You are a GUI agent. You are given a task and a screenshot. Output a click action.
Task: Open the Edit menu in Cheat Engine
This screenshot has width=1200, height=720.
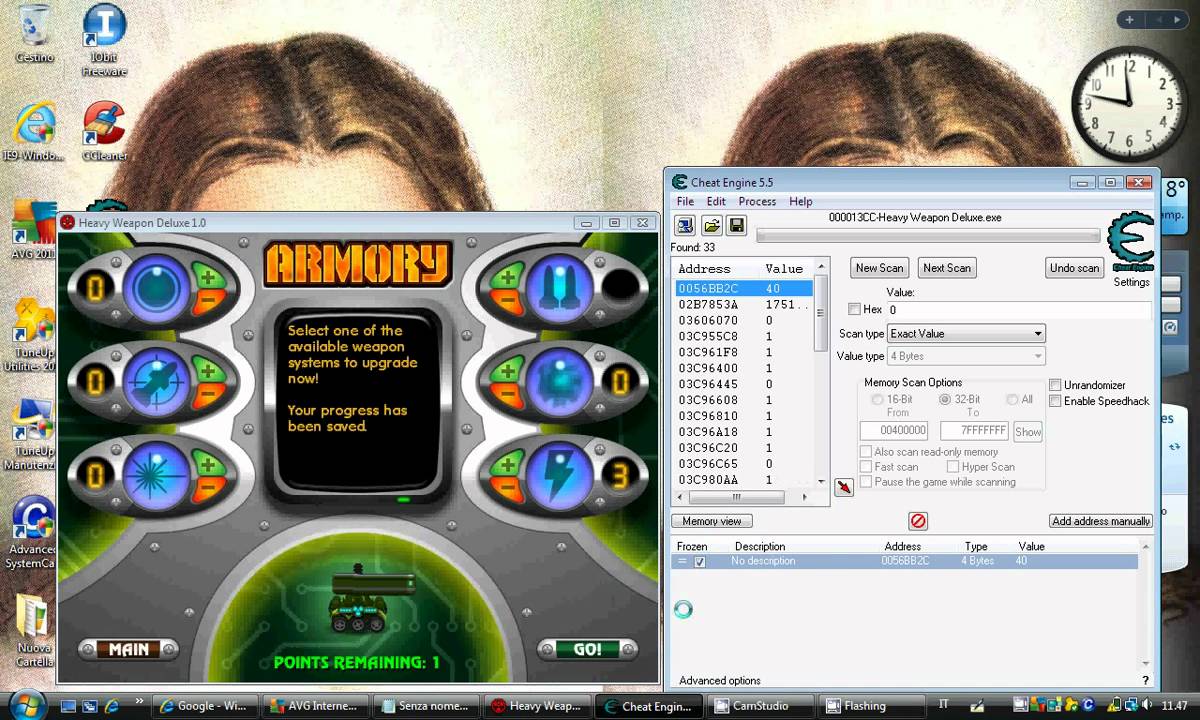[x=716, y=201]
